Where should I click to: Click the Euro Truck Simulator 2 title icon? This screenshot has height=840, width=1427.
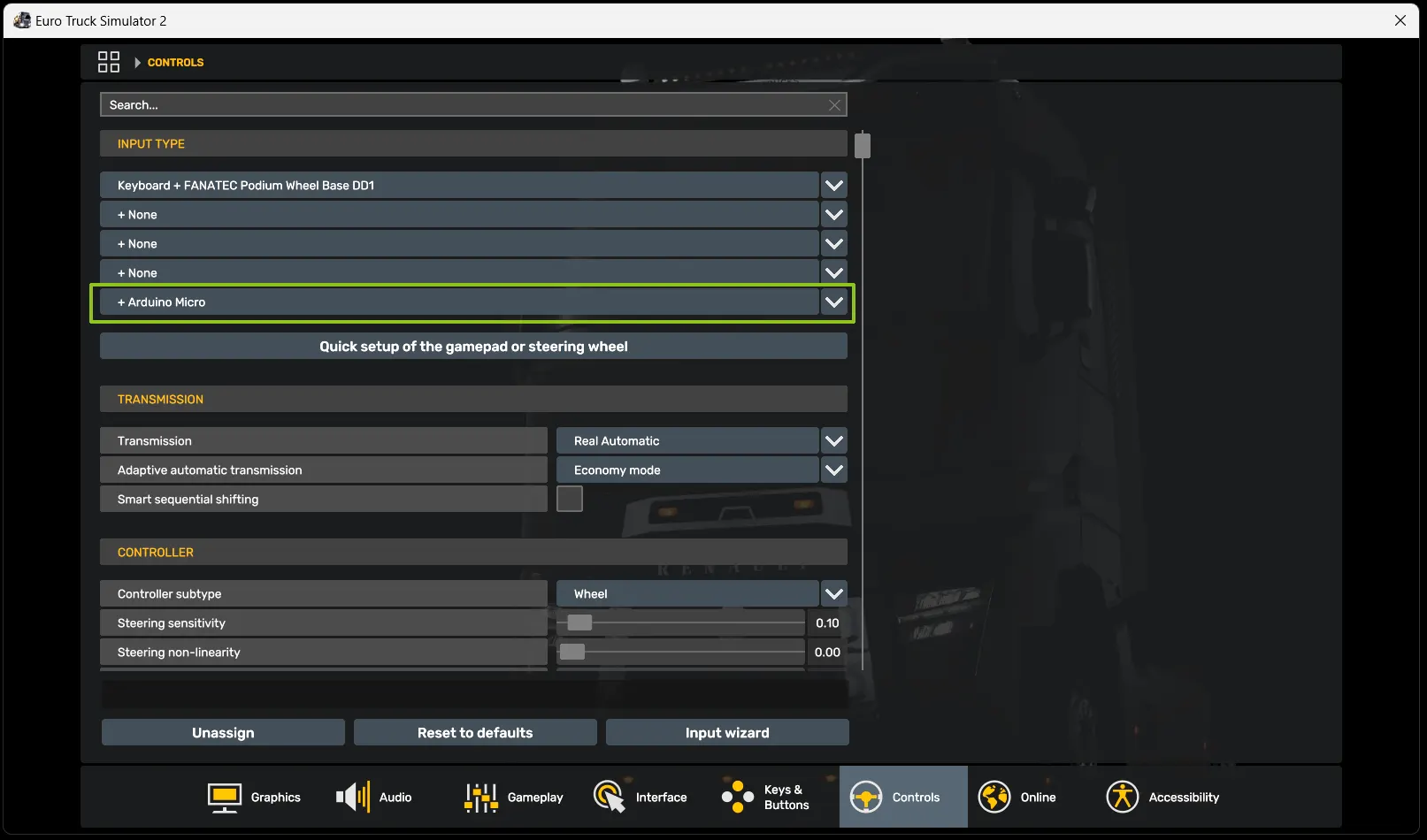(22, 20)
